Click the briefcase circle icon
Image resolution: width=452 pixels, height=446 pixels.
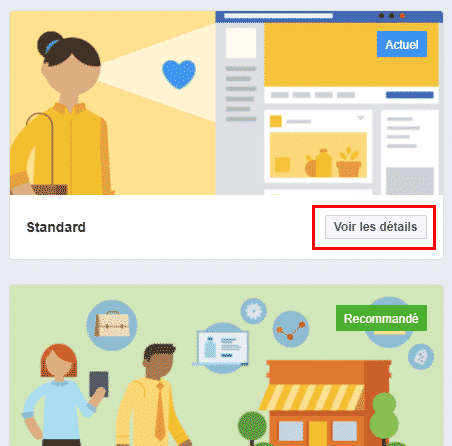tap(112, 325)
